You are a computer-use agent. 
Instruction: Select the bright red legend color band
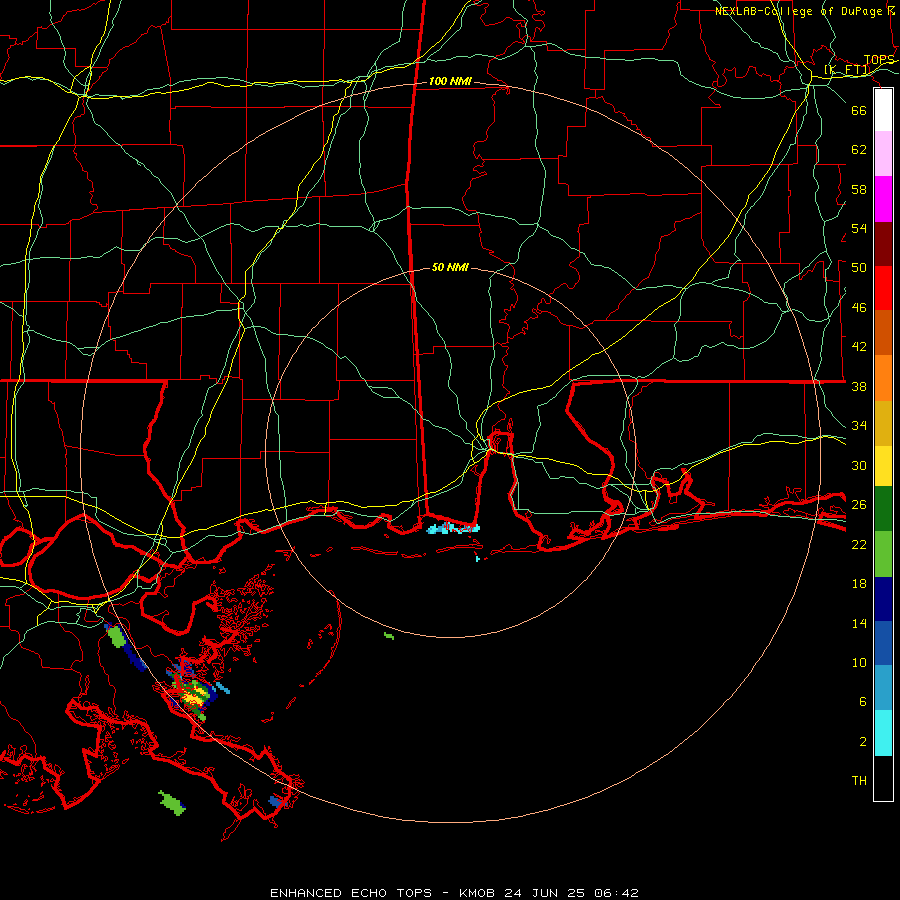[883, 288]
